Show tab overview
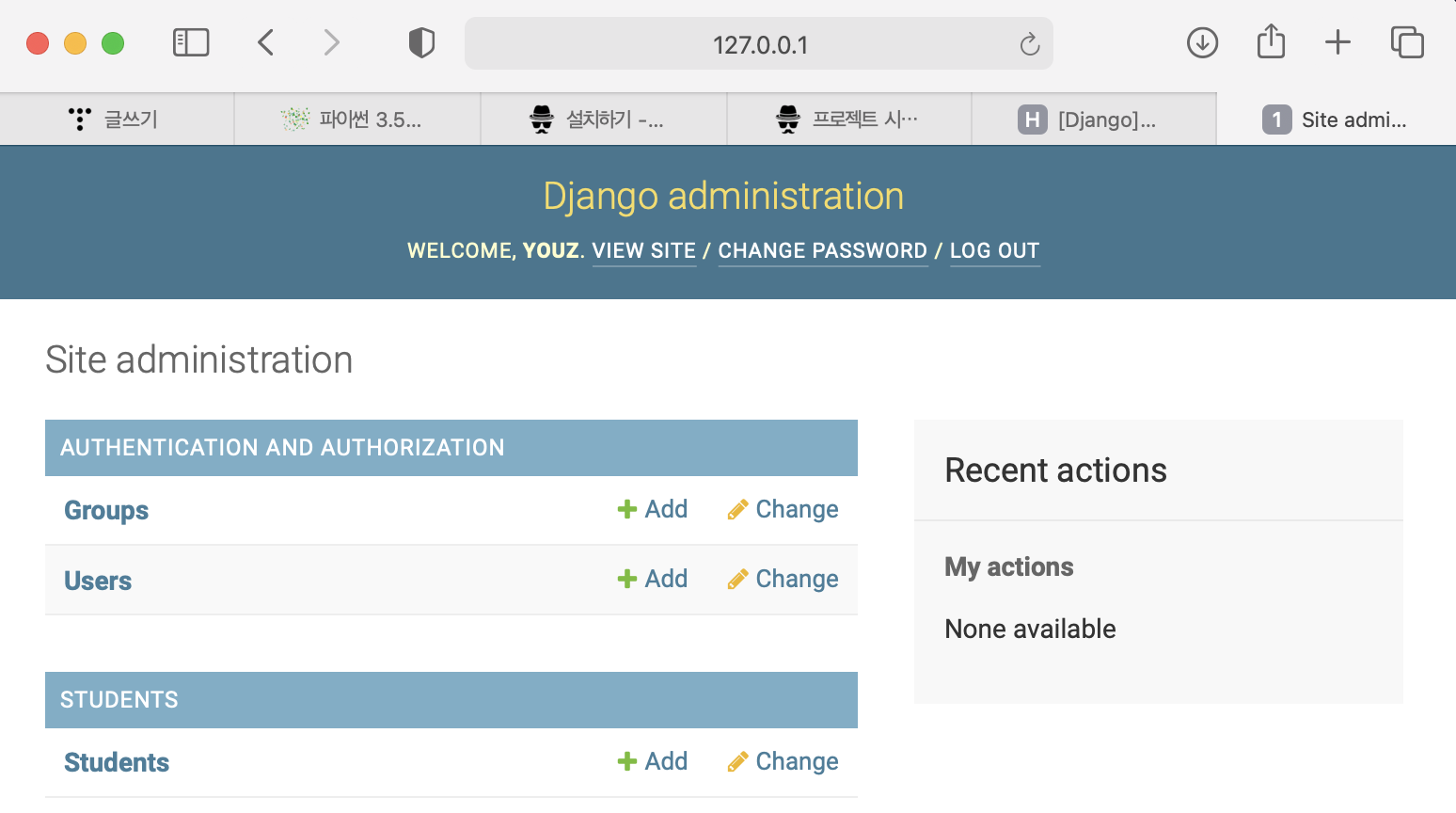This screenshot has width=1456, height=813. (x=1407, y=42)
